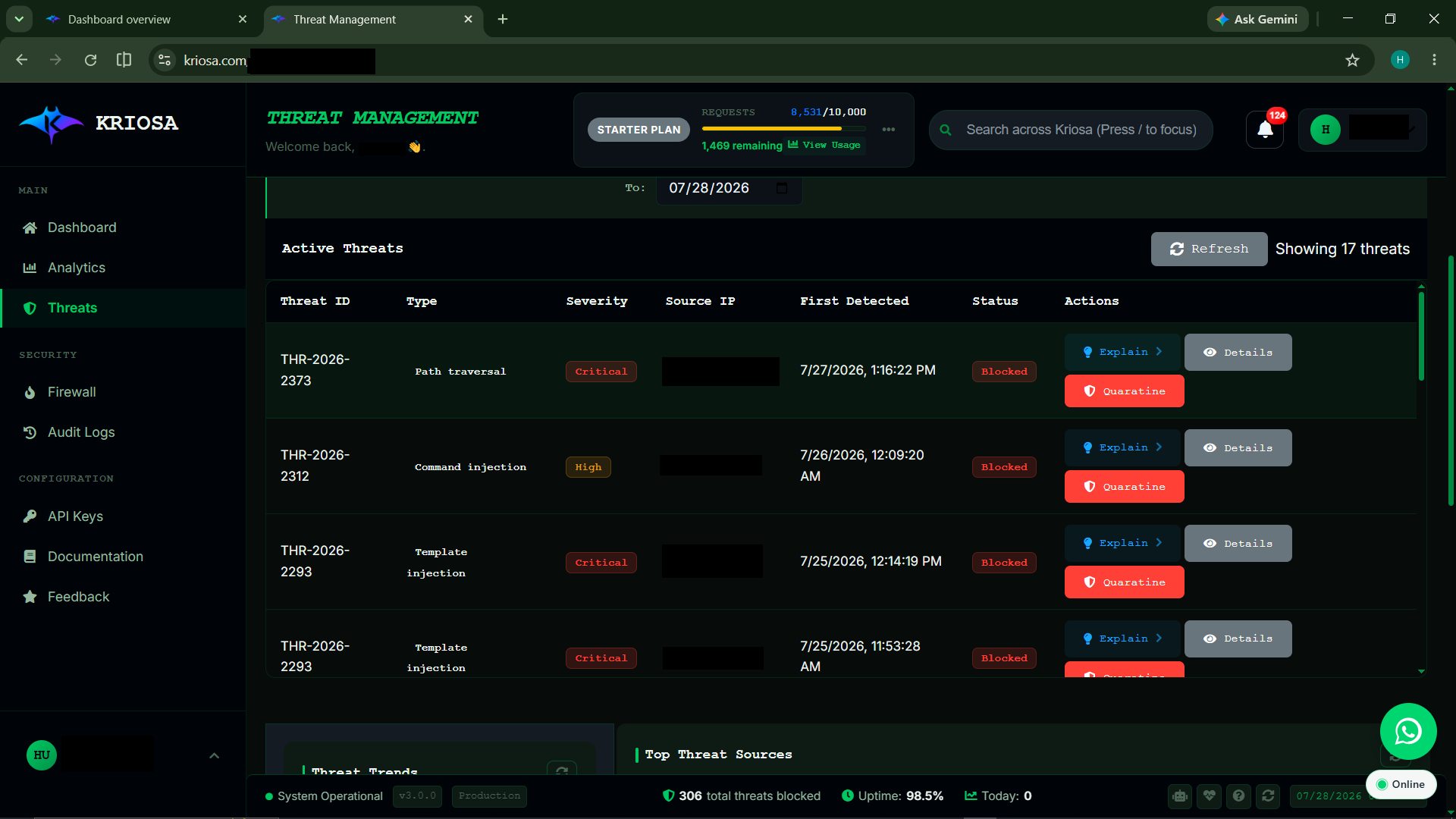1456x819 pixels.
Task: Open the account dropdown in the top right
Action: (1362, 130)
